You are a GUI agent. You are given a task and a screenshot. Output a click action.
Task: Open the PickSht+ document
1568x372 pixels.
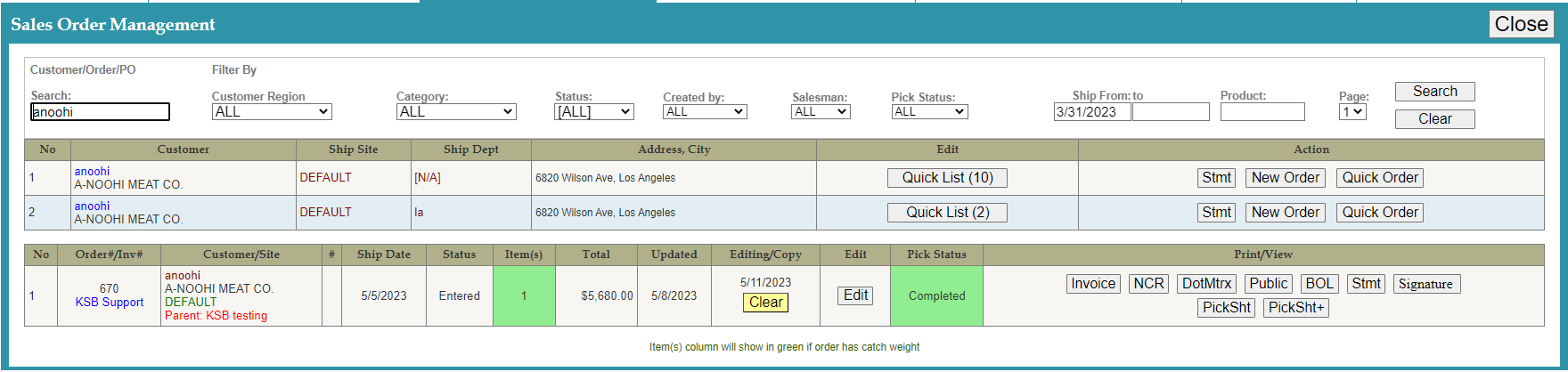(x=1296, y=308)
